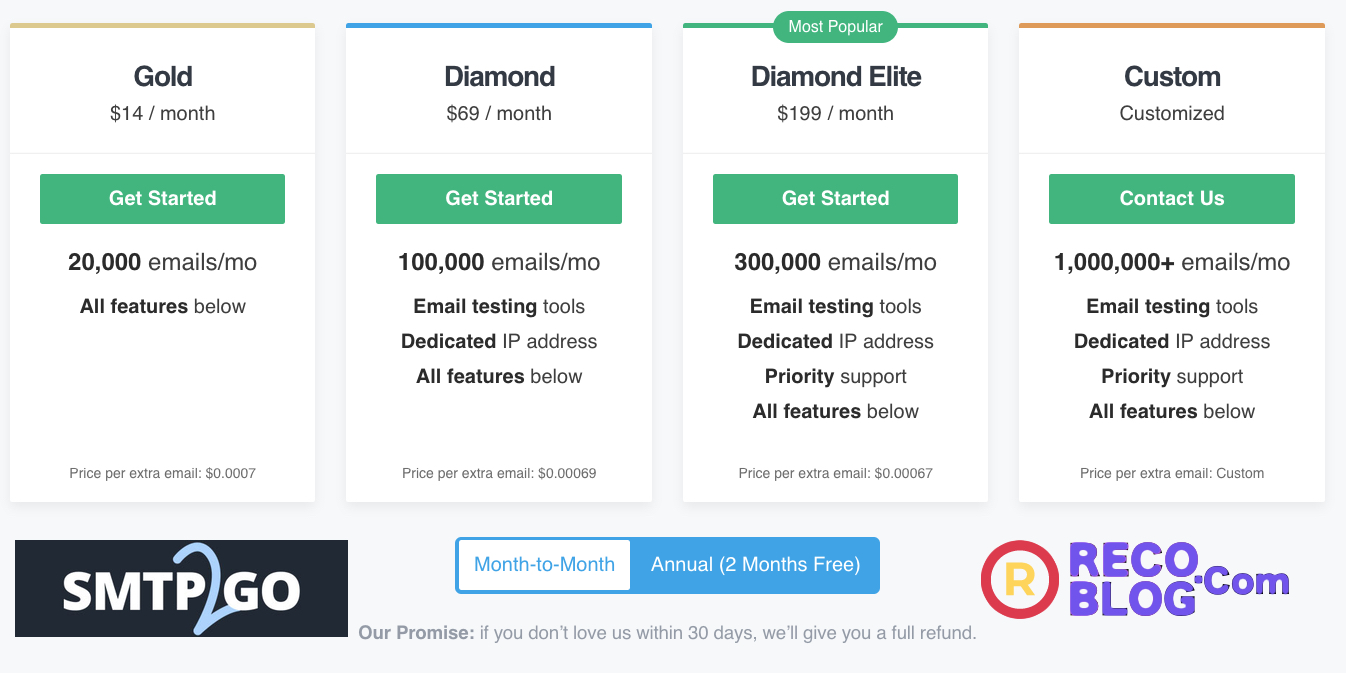The width and height of the screenshot is (1346, 673).
Task: Select the Diamond plan heading
Action: tap(499, 77)
